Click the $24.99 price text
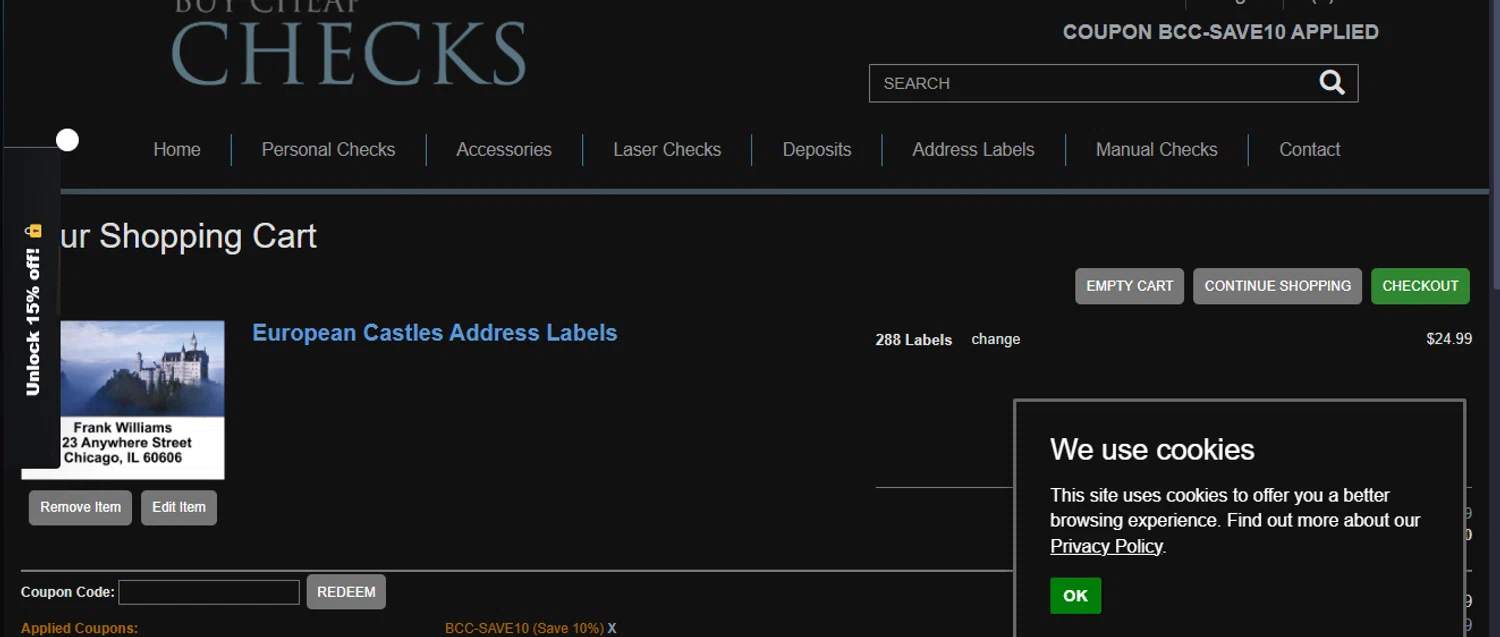 (1449, 339)
